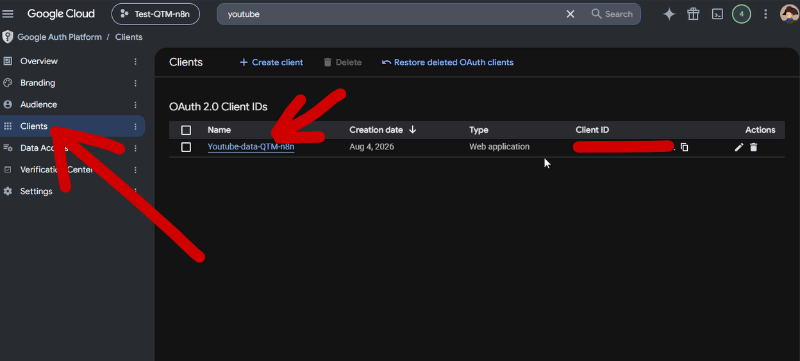Click the Clients grid icon
This screenshot has height=361, width=800.
[x=8, y=126]
